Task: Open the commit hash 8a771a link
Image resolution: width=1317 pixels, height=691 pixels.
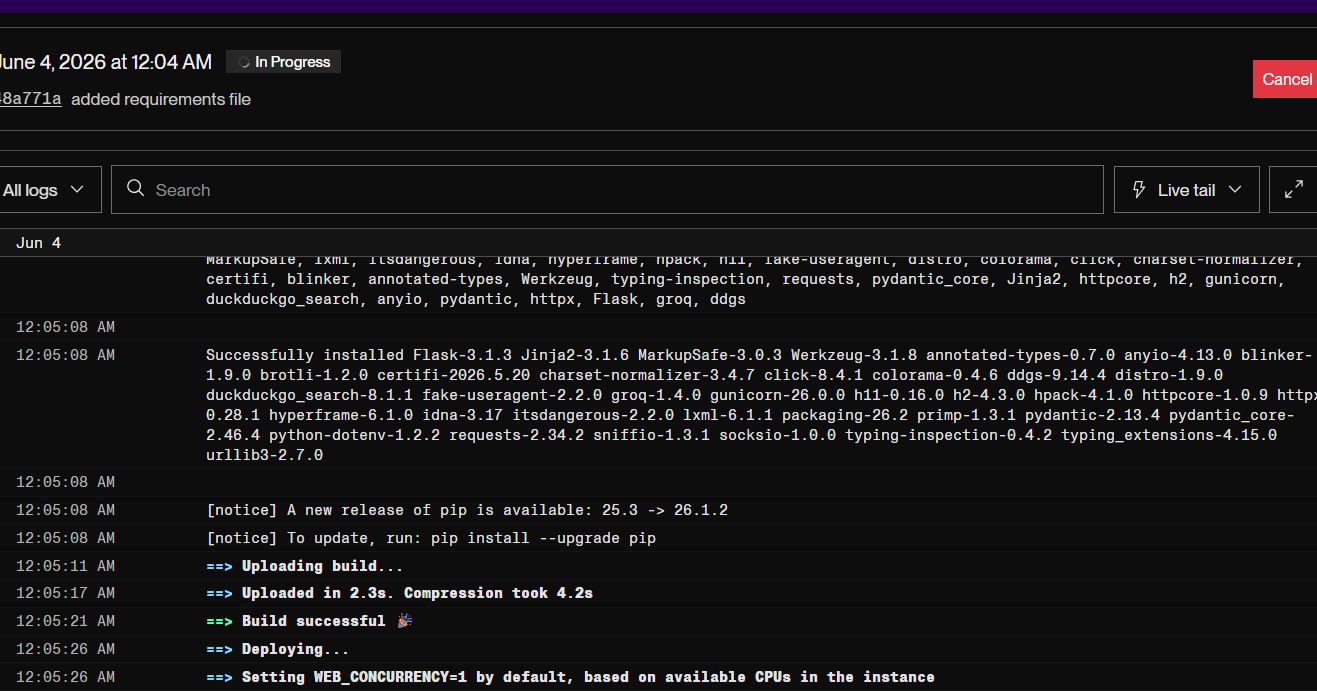Action: pos(30,99)
